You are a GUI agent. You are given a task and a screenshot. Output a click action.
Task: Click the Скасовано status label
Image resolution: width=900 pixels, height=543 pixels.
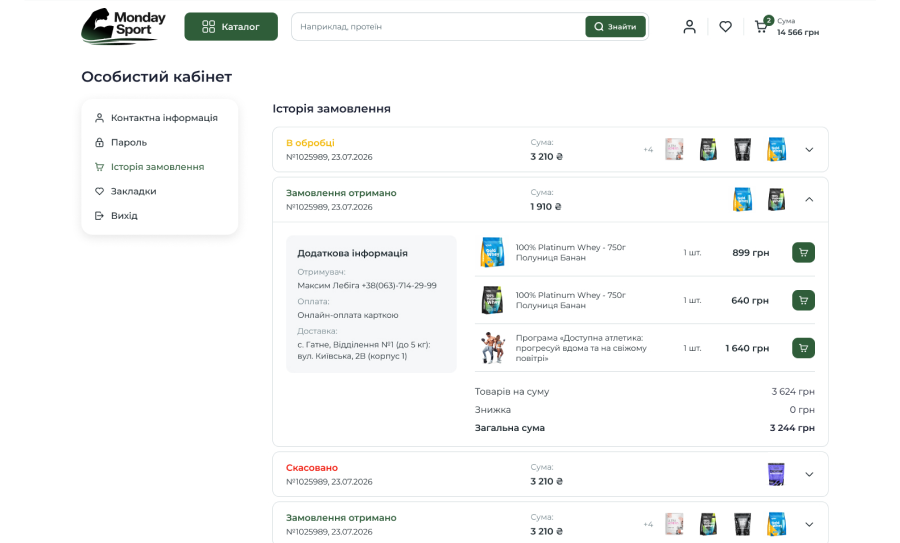312,468
